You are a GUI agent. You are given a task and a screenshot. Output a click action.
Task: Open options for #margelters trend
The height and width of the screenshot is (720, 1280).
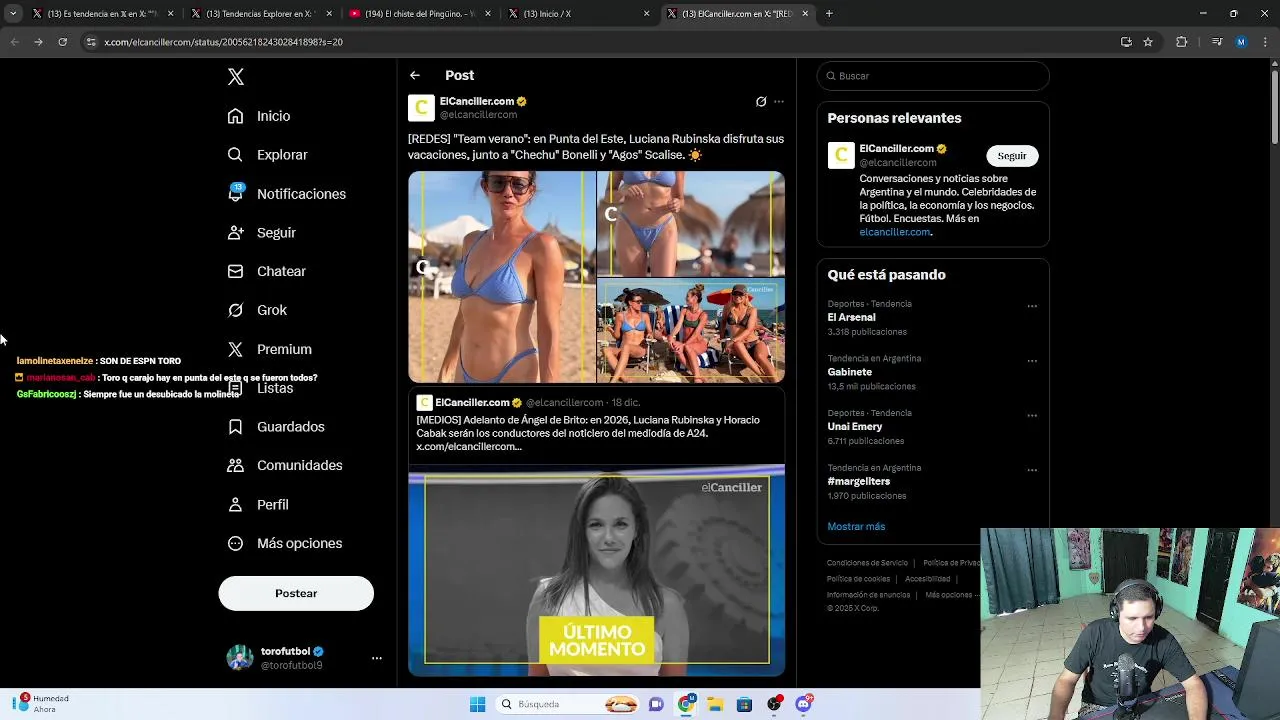tap(1032, 470)
